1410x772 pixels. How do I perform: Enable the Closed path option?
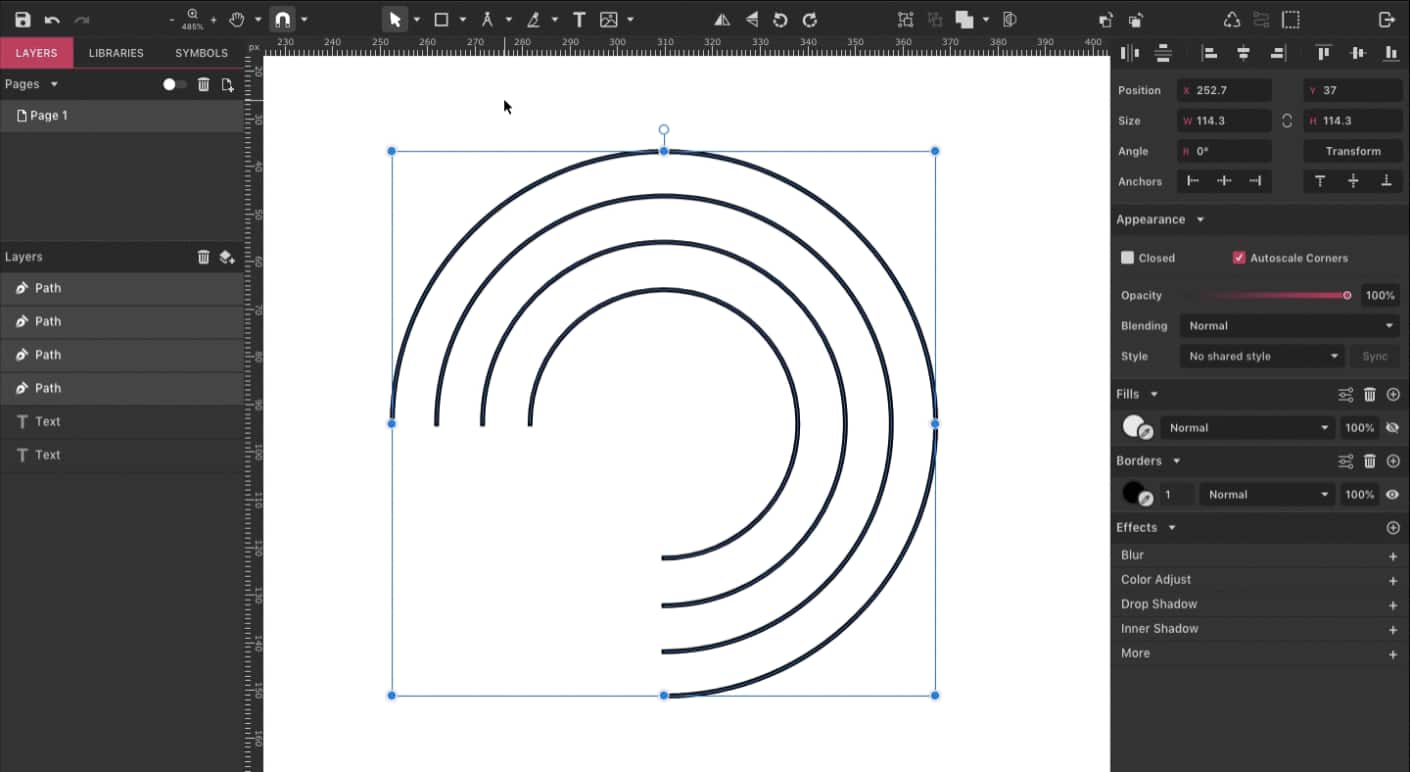point(1127,257)
